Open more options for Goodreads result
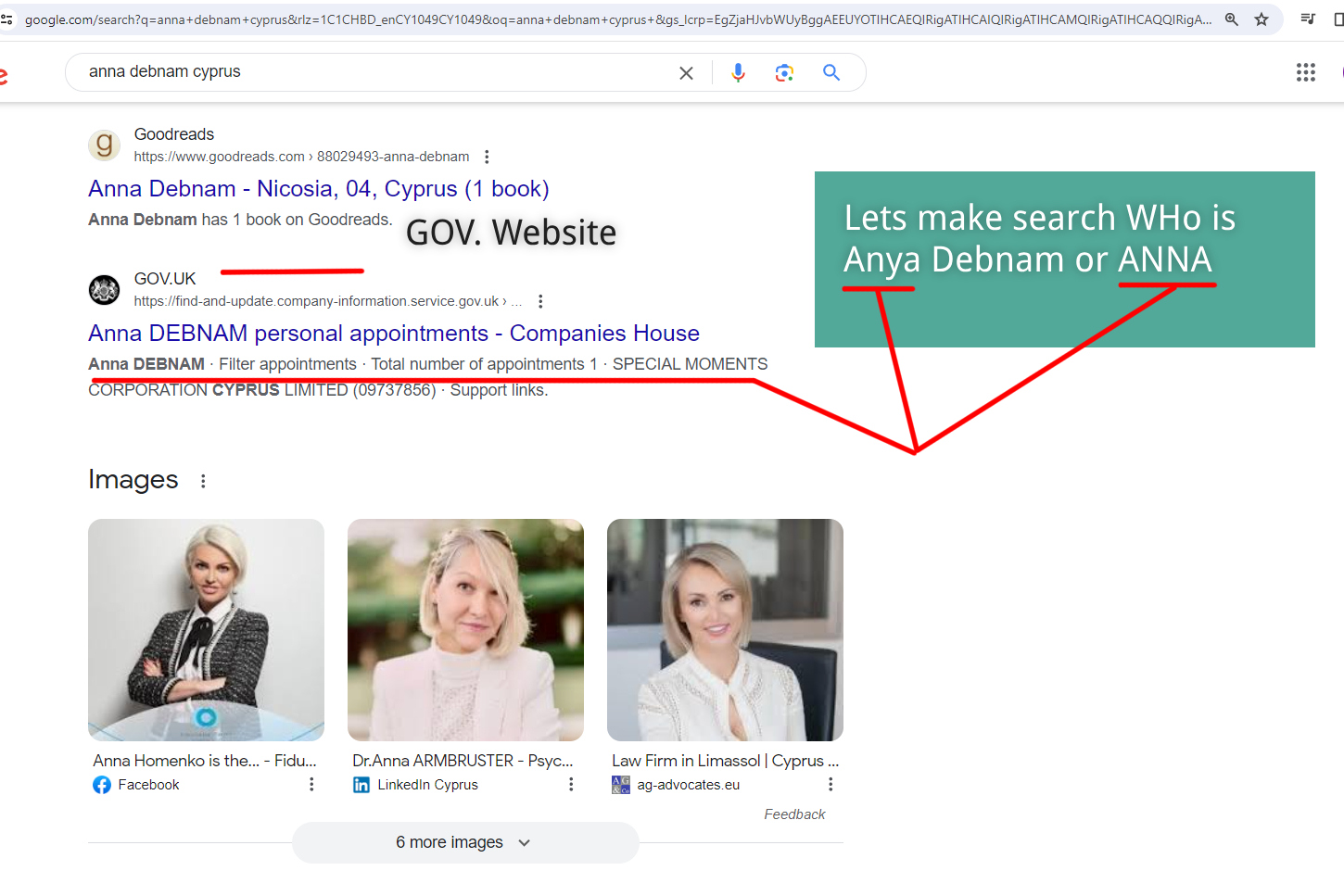Image resolution: width=1344 pixels, height=896 pixels. click(x=487, y=157)
